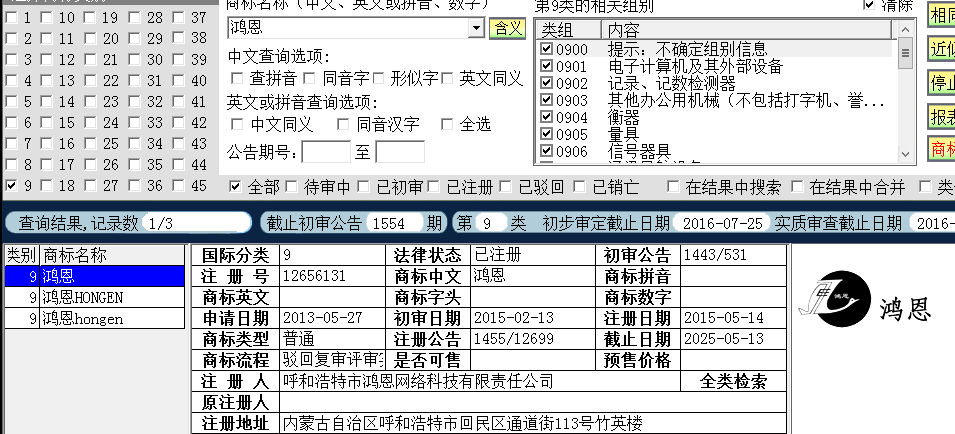Click the 商标名称 results column header
Screen dimensions: 955x434
[x=111, y=255]
